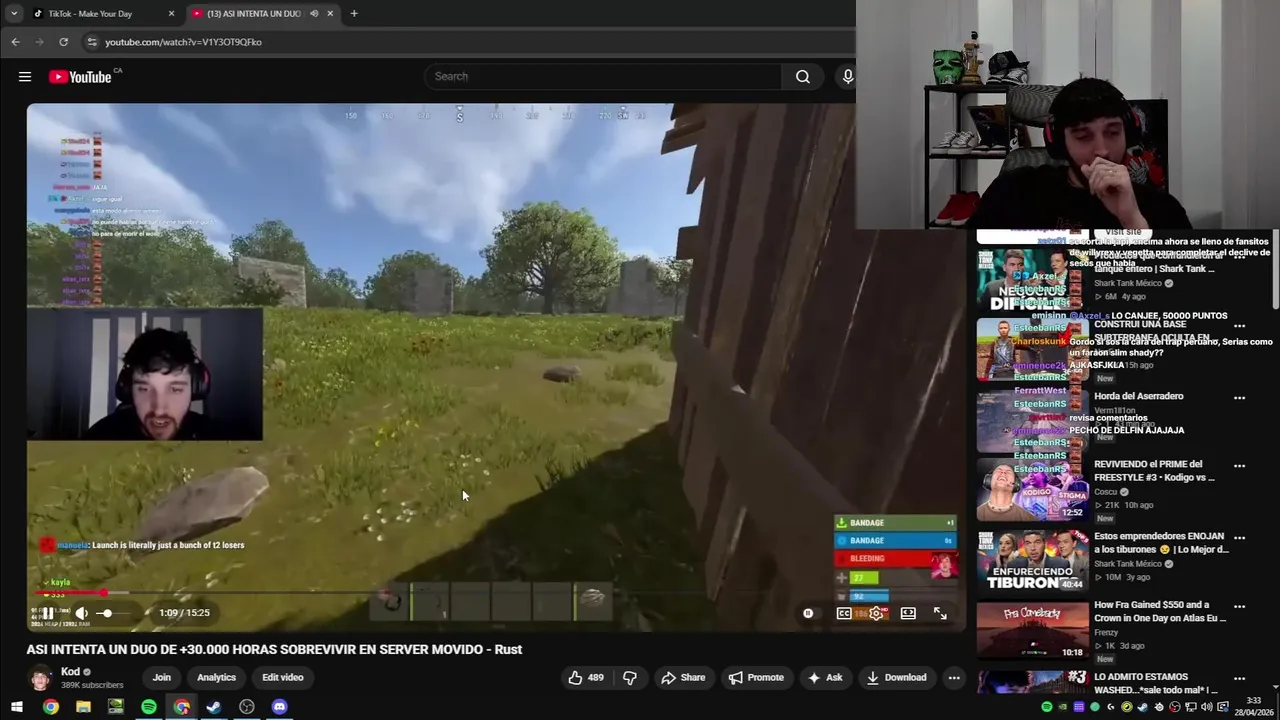Open options for CONSTRUI UNA BASE video
Image resolution: width=1280 pixels, height=720 pixels.
point(1240,326)
